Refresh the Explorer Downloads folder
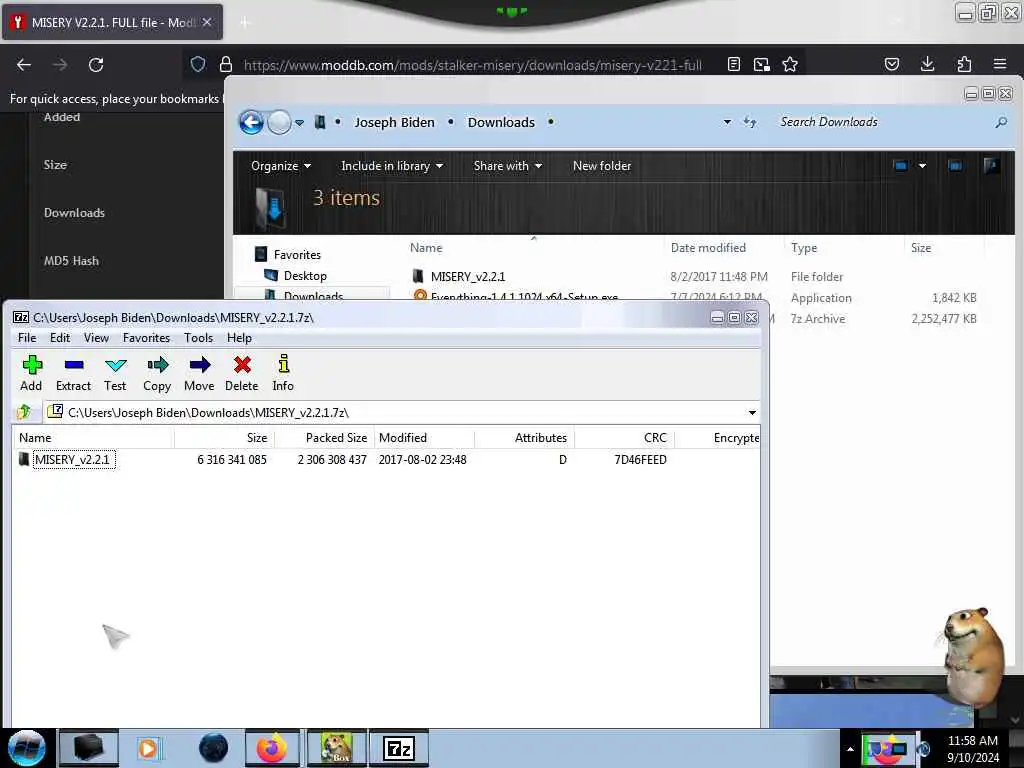 (x=750, y=122)
